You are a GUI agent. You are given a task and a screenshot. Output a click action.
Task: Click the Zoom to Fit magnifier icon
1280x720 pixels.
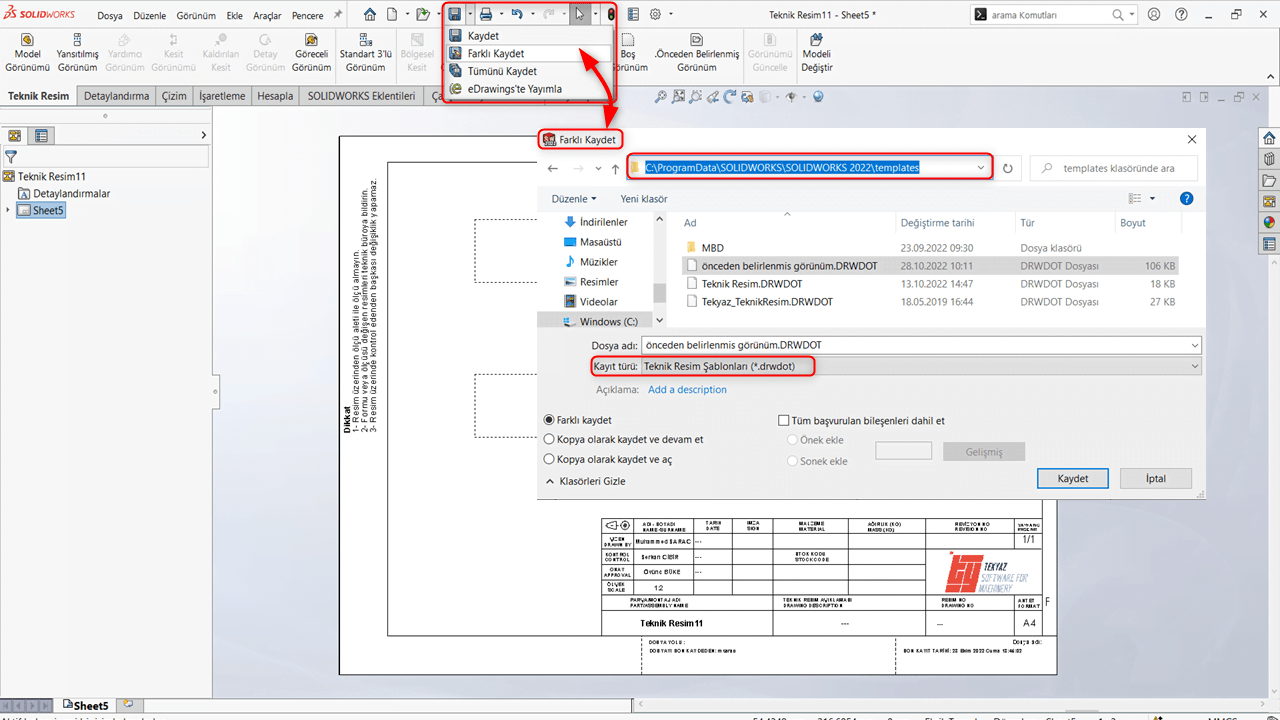pos(660,97)
